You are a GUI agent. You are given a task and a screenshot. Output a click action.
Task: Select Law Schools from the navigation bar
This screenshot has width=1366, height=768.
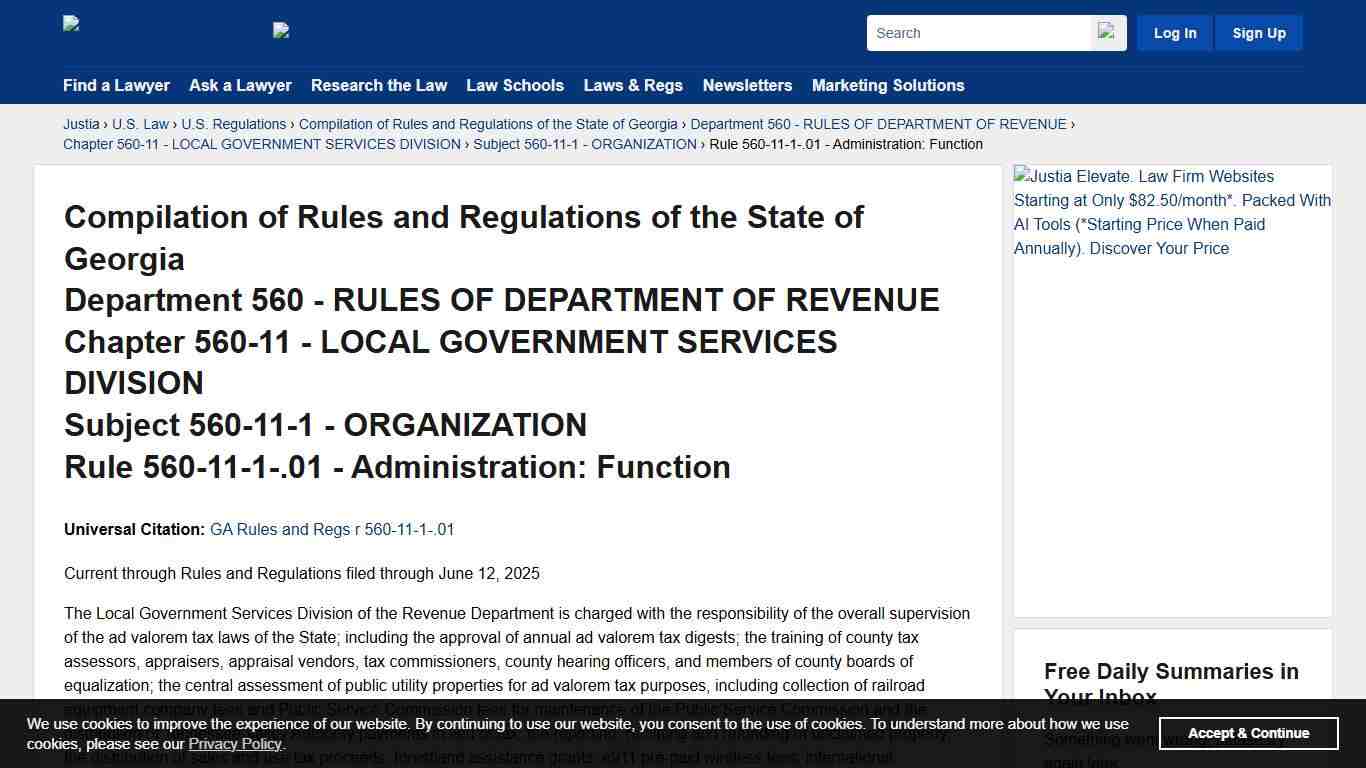[x=515, y=85]
